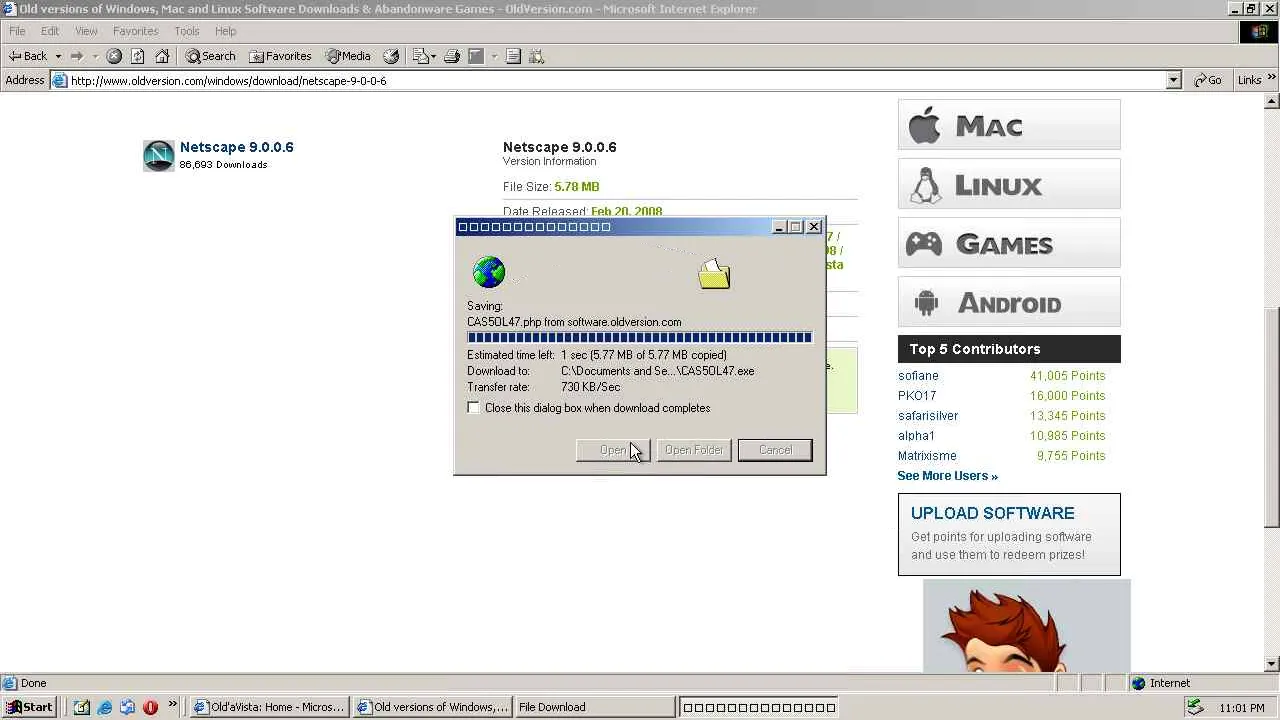Image resolution: width=1280 pixels, height=720 pixels.
Task: Click the red Opera icon in Quick Launch
Action: [150, 707]
